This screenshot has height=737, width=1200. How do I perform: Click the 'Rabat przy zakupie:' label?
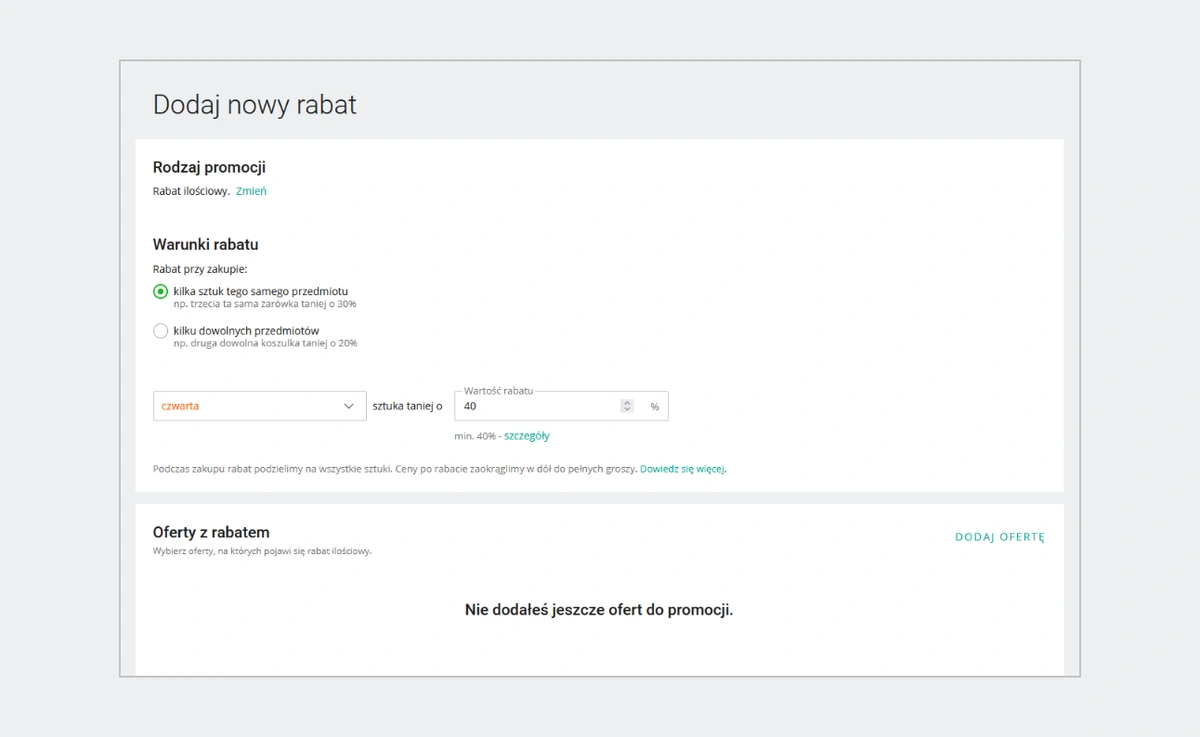click(x=200, y=269)
